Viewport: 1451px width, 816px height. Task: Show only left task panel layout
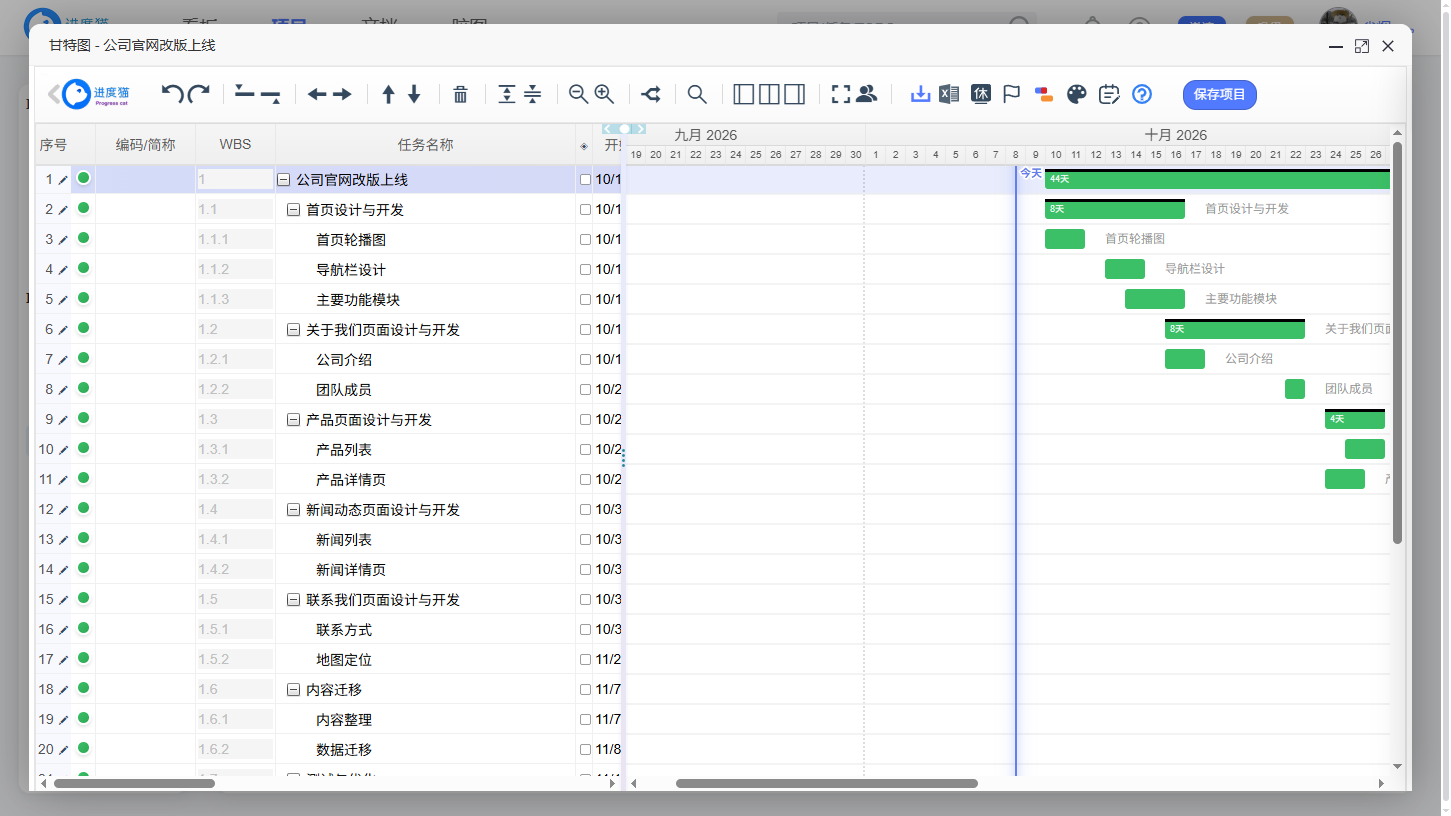(x=744, y=94)
